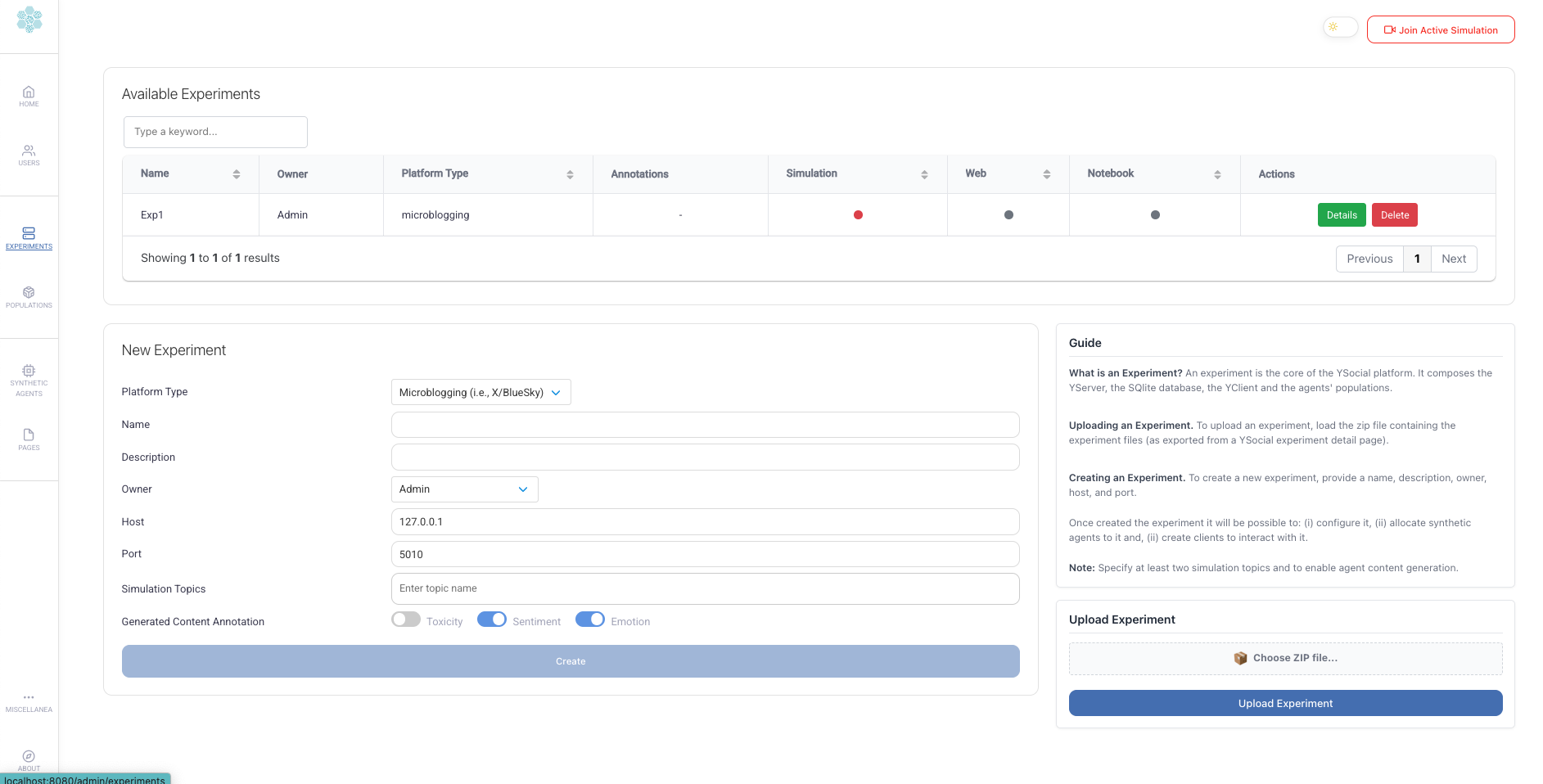Open the Platform Type dropdown
This screenshot has width=1543, height=784.
[480, 393]
